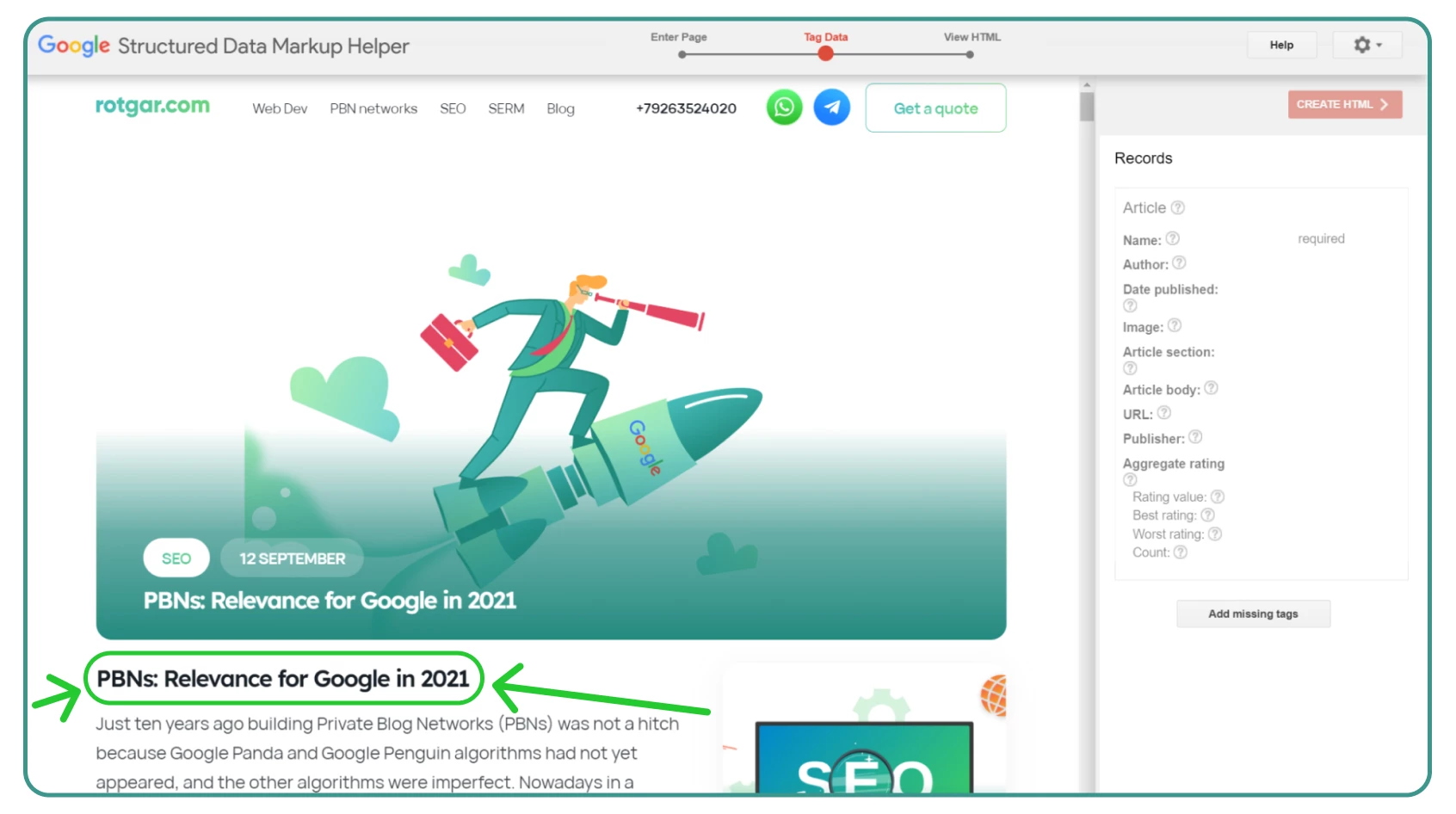Click the Records heading
1456x814 pixels.
click(1143, 158)
